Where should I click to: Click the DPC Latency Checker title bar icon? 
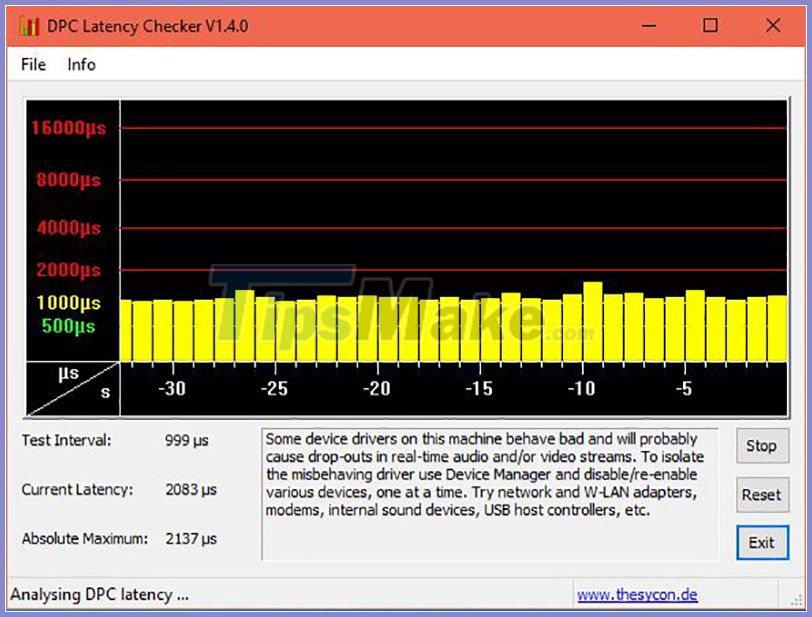(x=30, y=27)
